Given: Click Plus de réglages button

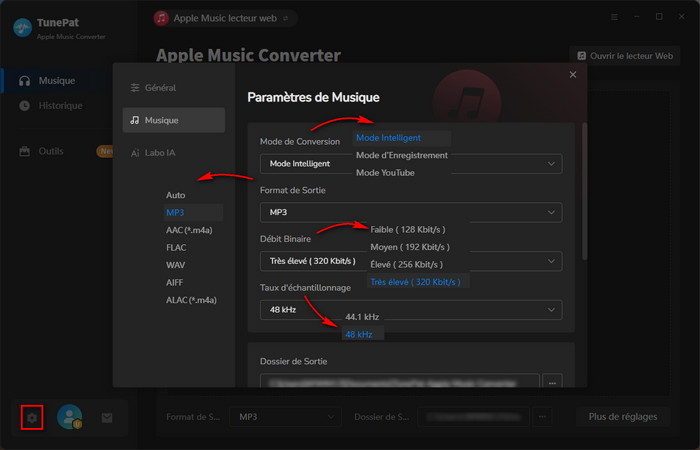Looking at the screenshot, I should click(623, 417).
